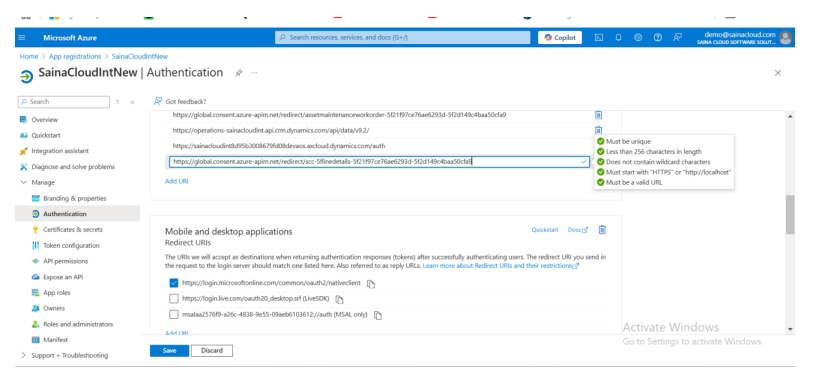Click the scc-5flinedetails redirect URI field
This screenshot has width=828, height=385.
click(379, 162)
